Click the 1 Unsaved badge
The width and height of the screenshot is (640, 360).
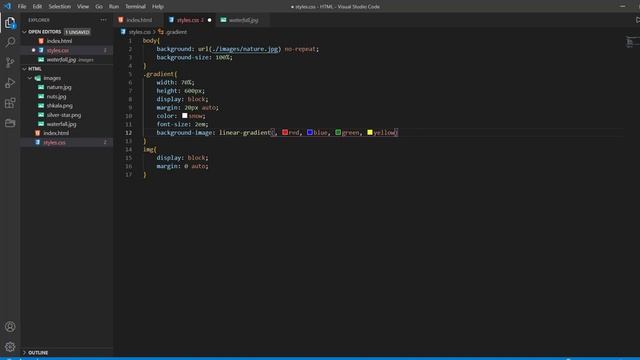[x=78, y=32]
